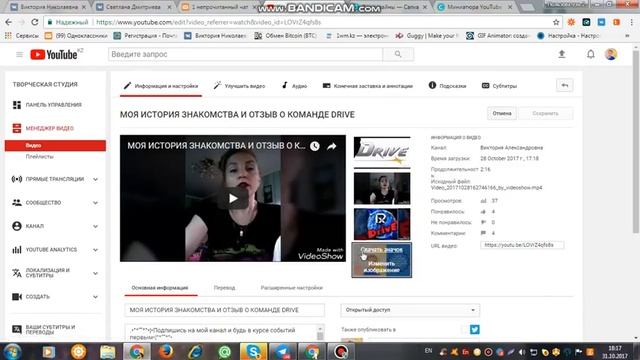Open Skype from the taskbar
The image size is (640, 360).
point(253,351)
